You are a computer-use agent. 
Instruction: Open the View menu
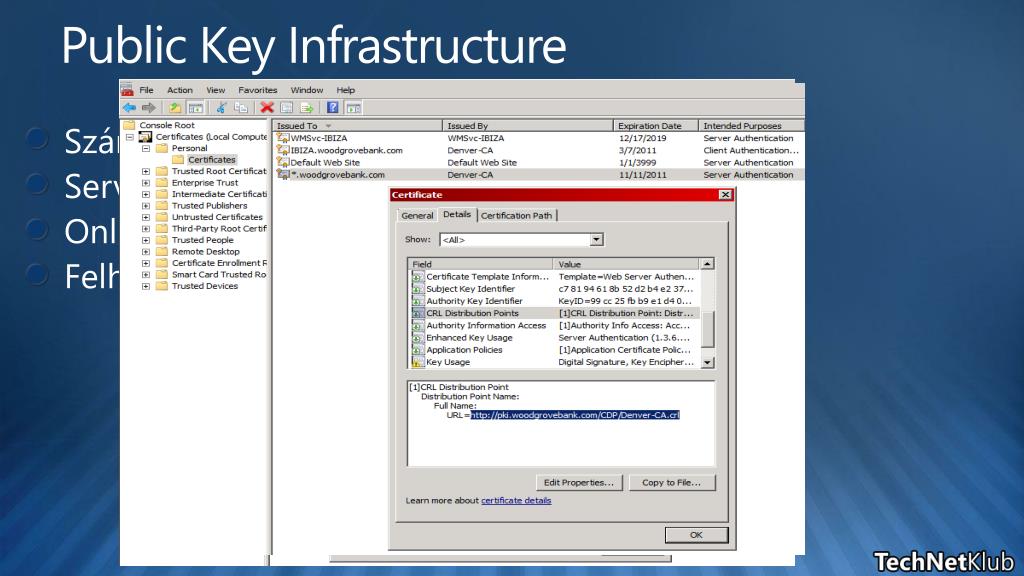click(x=216, y=90)
